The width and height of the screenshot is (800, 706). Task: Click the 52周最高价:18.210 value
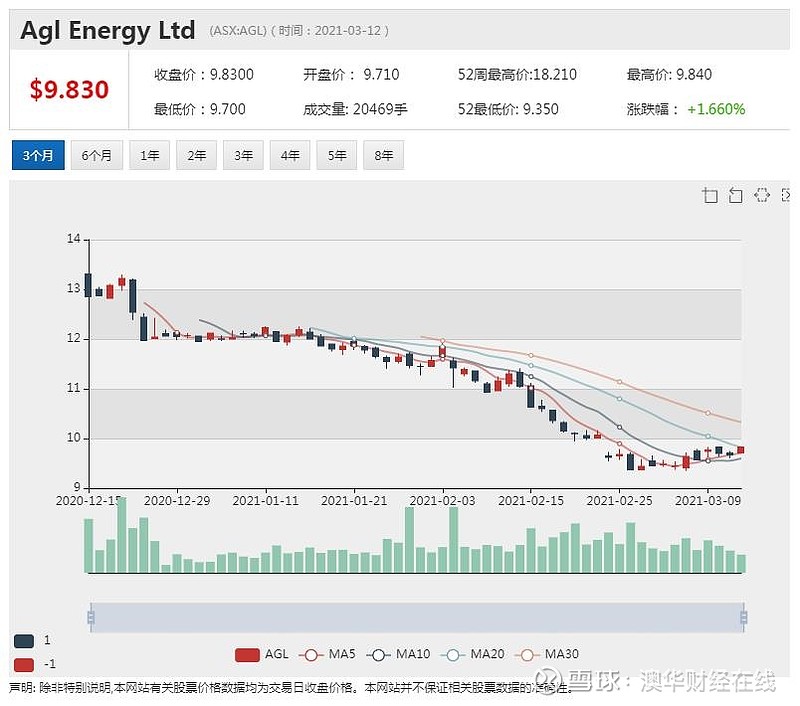point(517,75)
